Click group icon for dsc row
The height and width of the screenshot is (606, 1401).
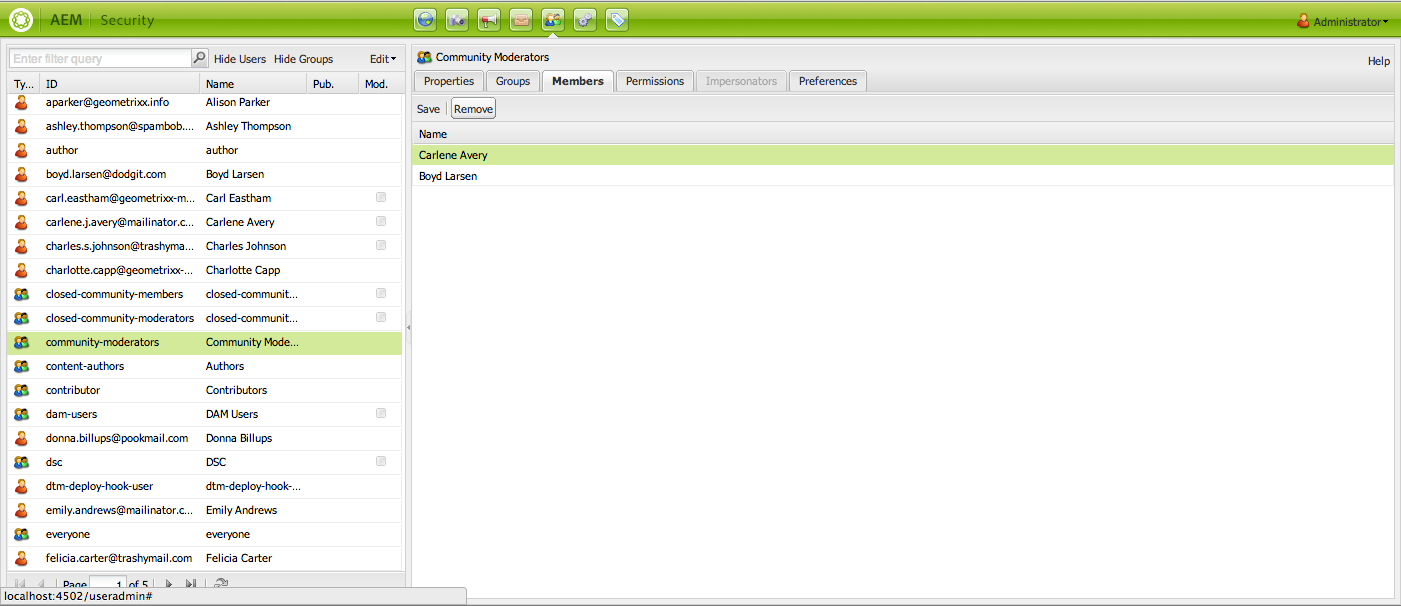[21, 462]
